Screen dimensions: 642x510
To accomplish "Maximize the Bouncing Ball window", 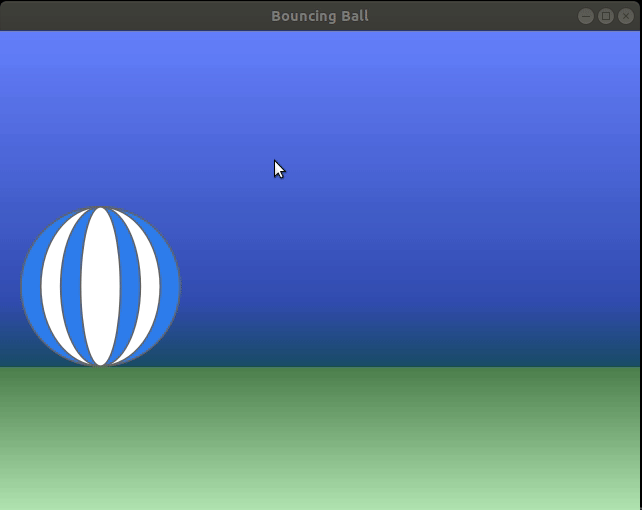I will pyautogui.click(x=606, y=16).
